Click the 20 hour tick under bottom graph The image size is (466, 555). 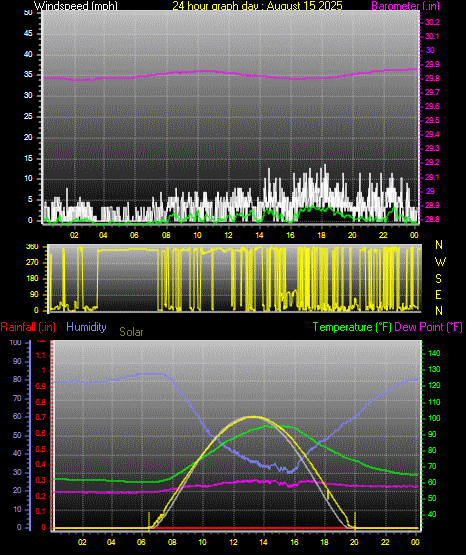click(354, 542)
